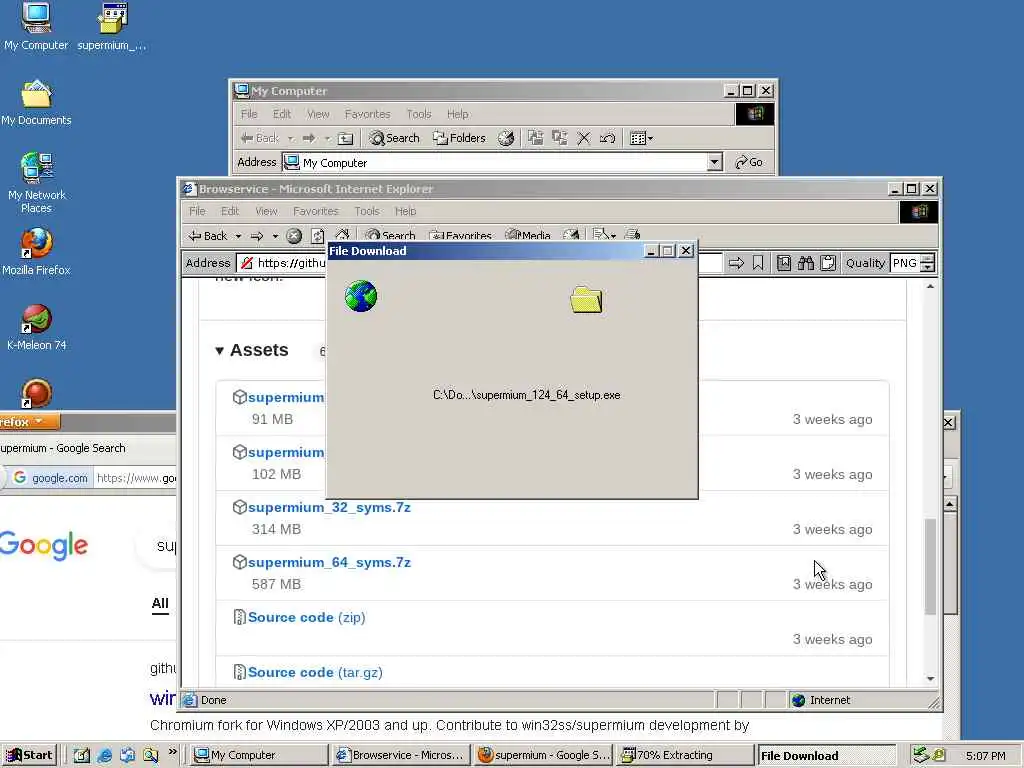1024x768 pixels.
Task: Open the supermium setup file on desktop
Action: pyautogui.click(x=112, y=26)
